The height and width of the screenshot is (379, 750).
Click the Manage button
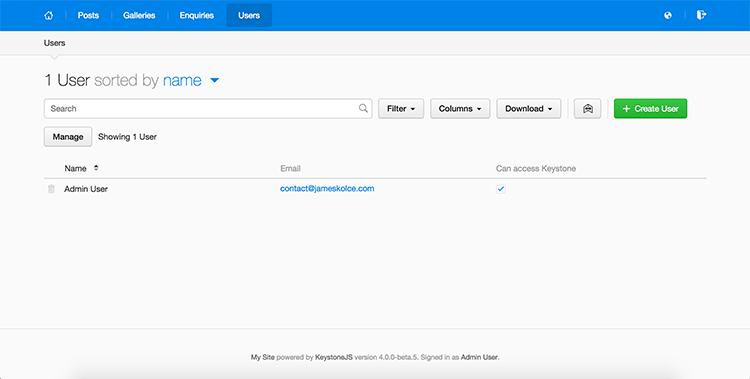(68, 137)
